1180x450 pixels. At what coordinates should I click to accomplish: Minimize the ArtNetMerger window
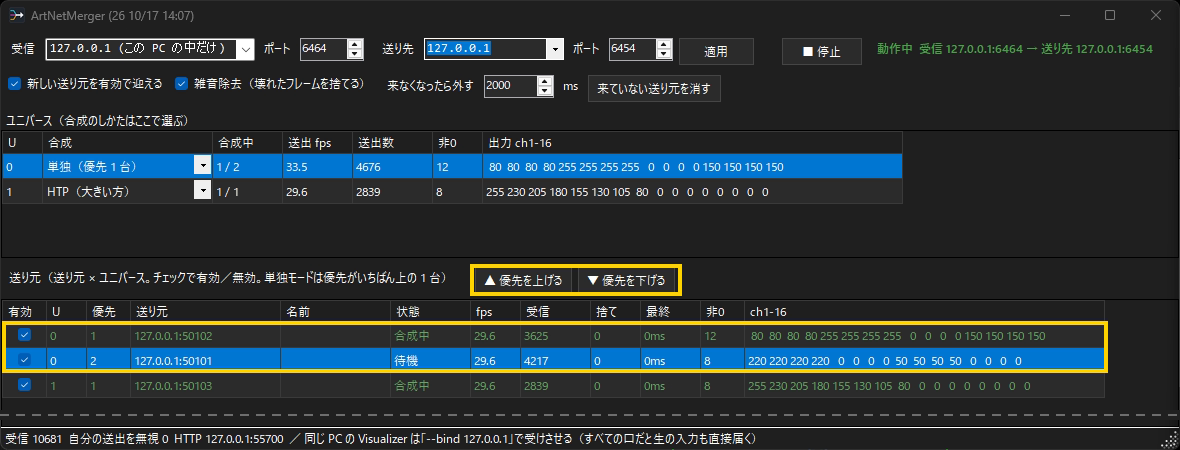[x=1066, y=15]
